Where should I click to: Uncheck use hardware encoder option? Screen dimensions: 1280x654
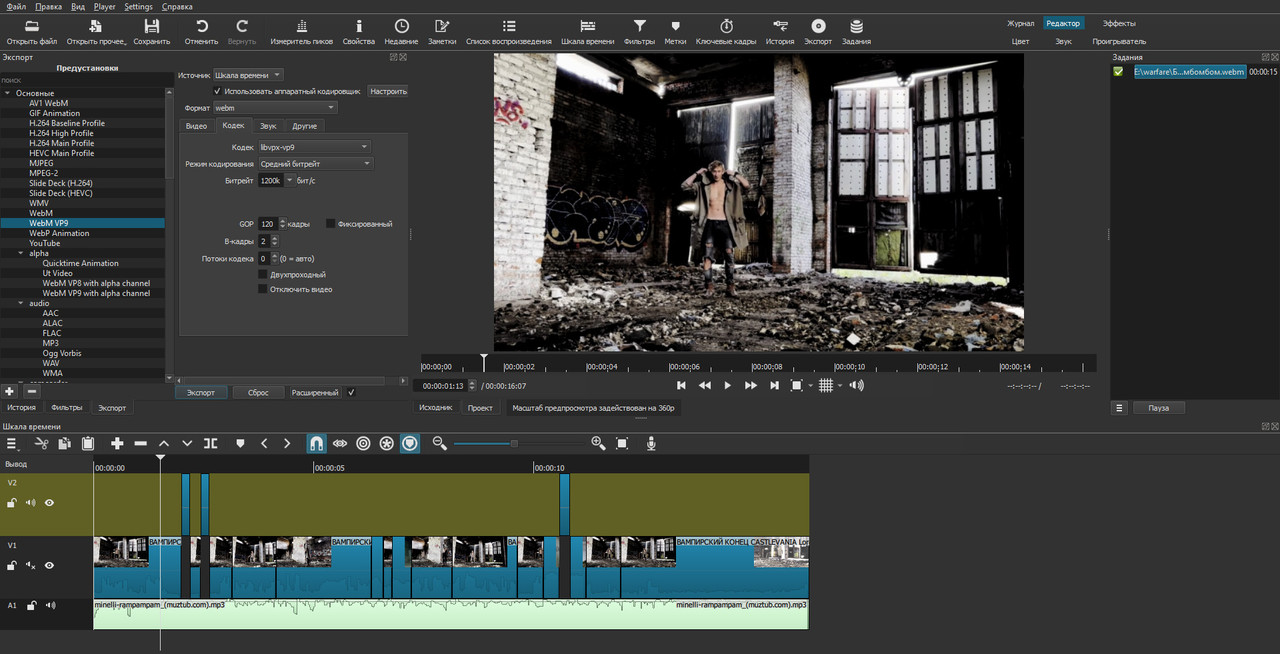point(217,91)
